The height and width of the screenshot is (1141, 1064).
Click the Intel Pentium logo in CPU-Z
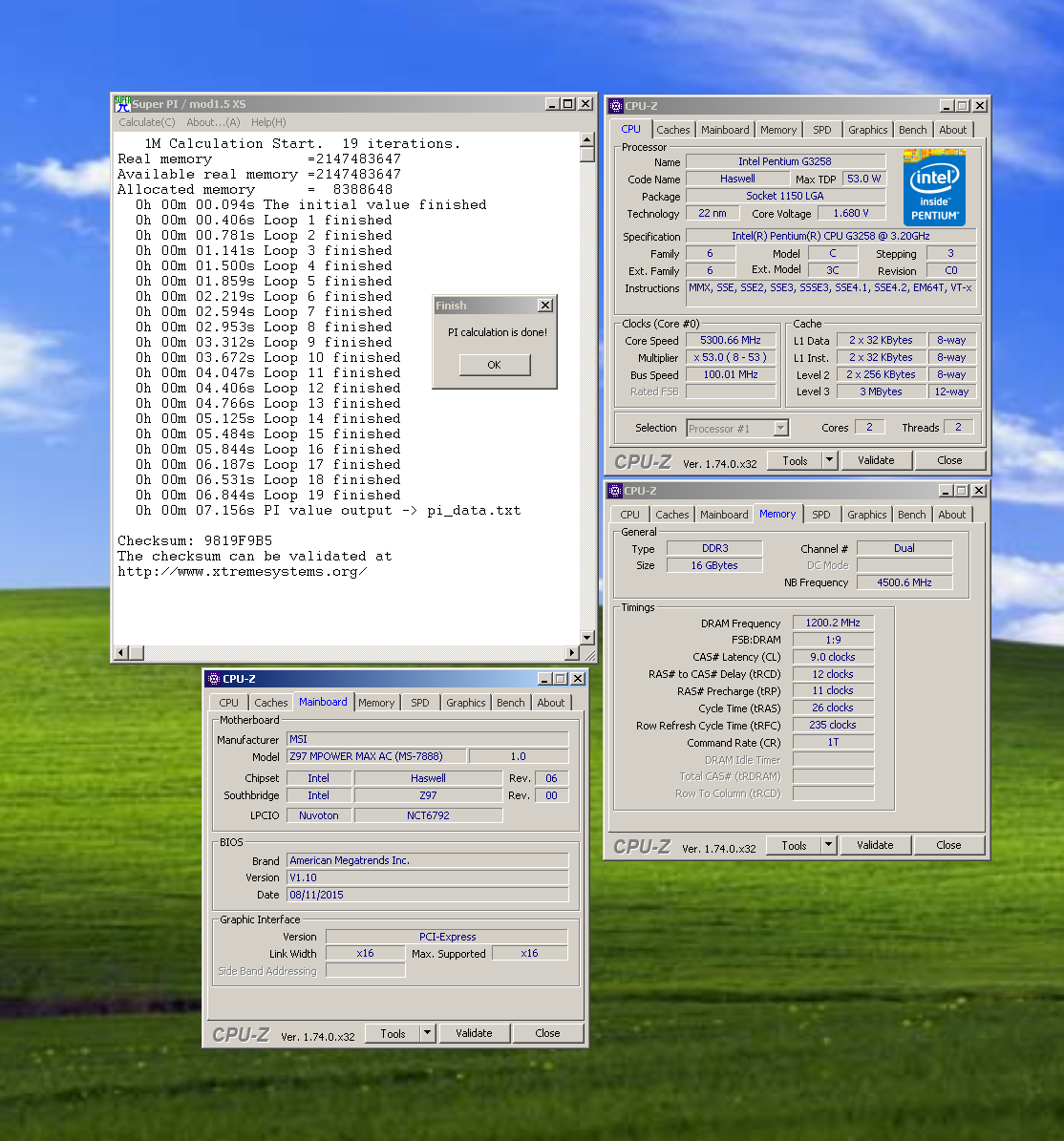934,188
